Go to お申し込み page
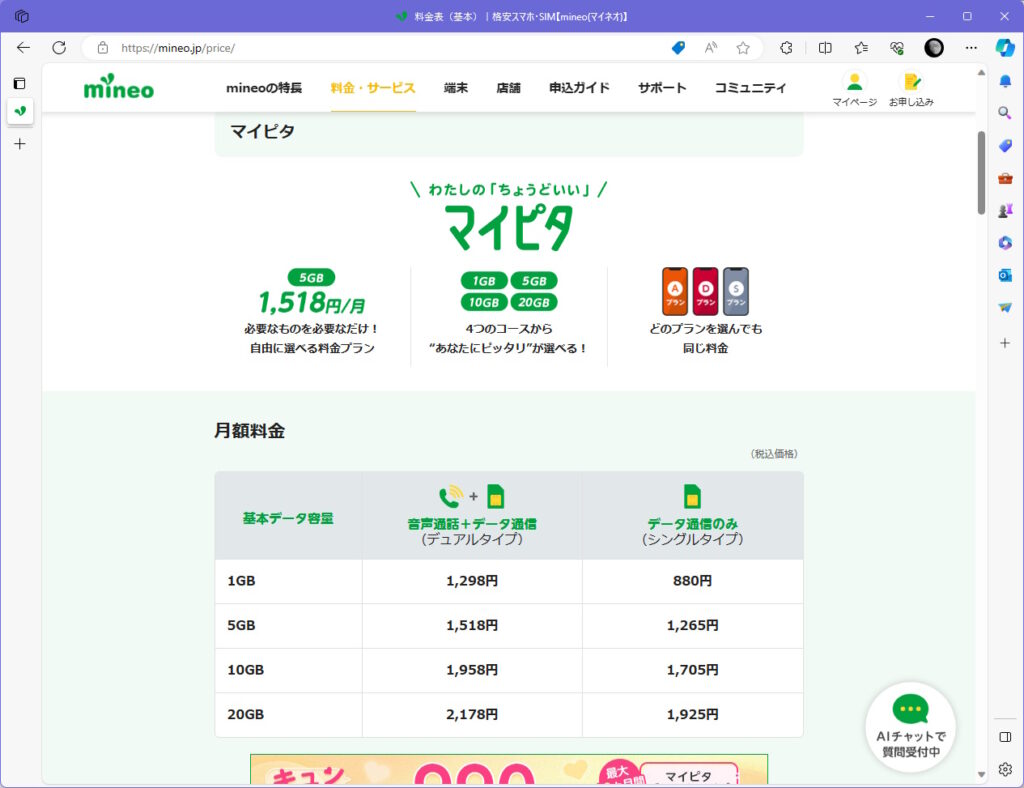 pos(911,89)
